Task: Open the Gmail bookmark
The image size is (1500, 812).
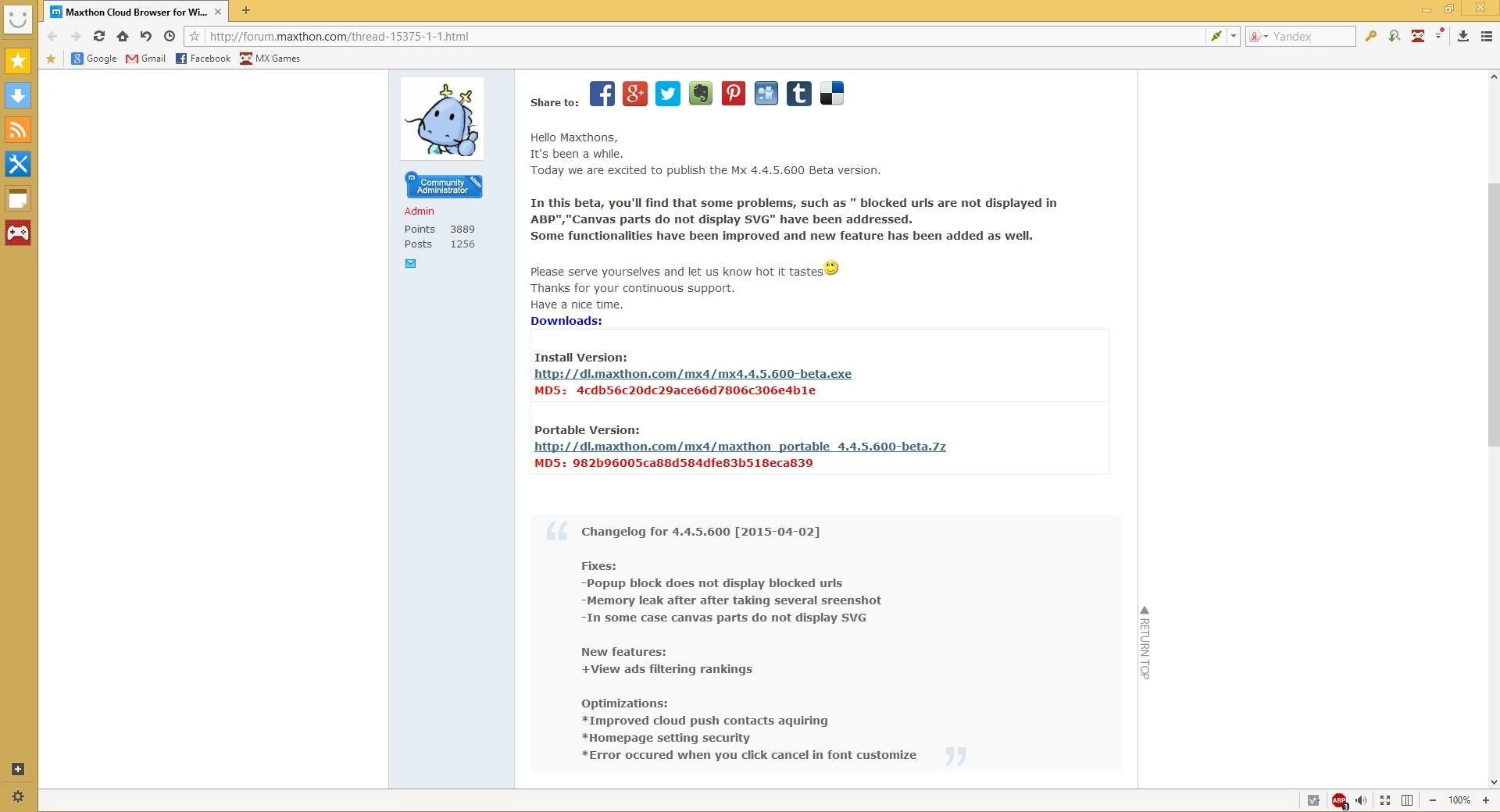Action: pos(146,59)
